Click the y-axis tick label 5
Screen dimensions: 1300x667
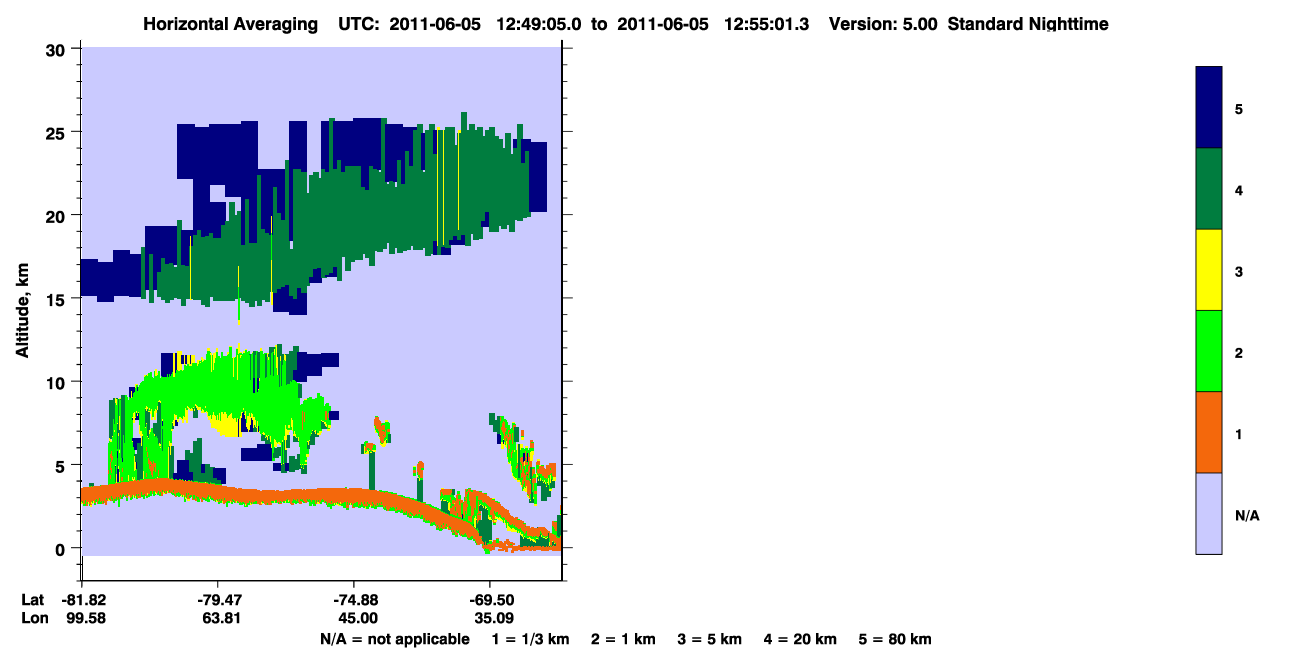(x=62, y=465)
